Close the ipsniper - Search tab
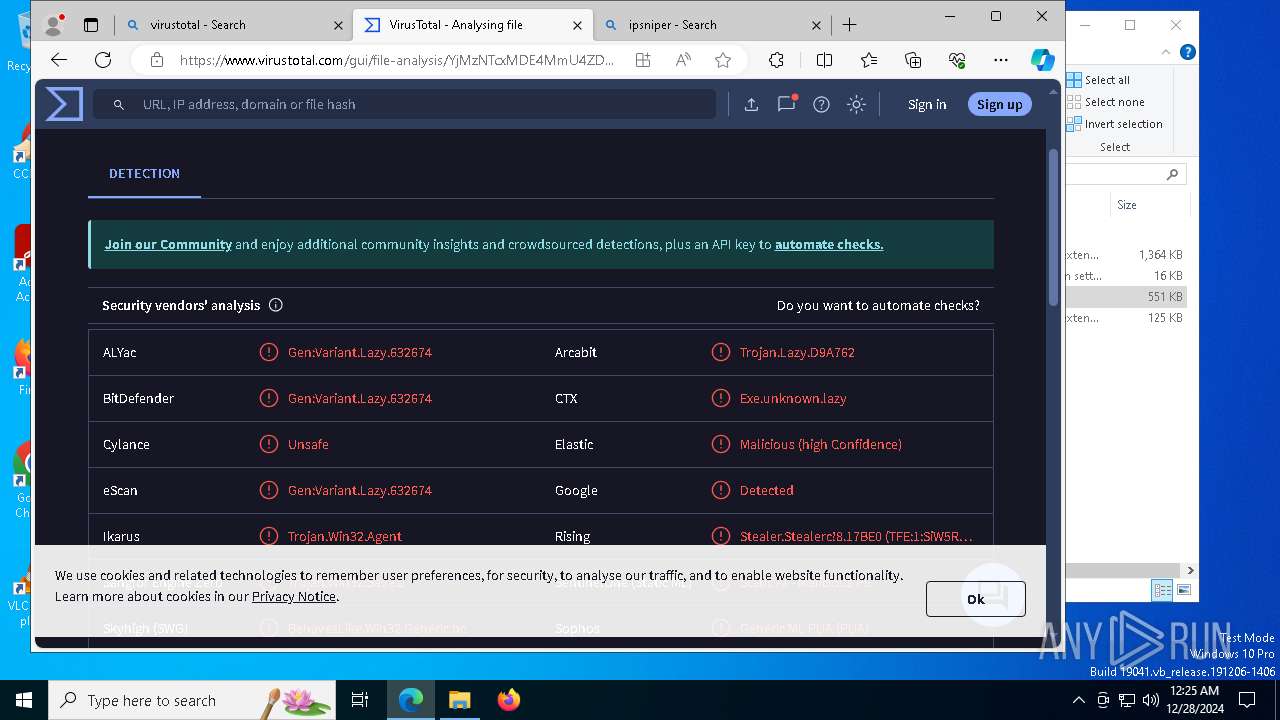Image resolution: width=1280 pixels, height=720 pixels. [817, 25]
